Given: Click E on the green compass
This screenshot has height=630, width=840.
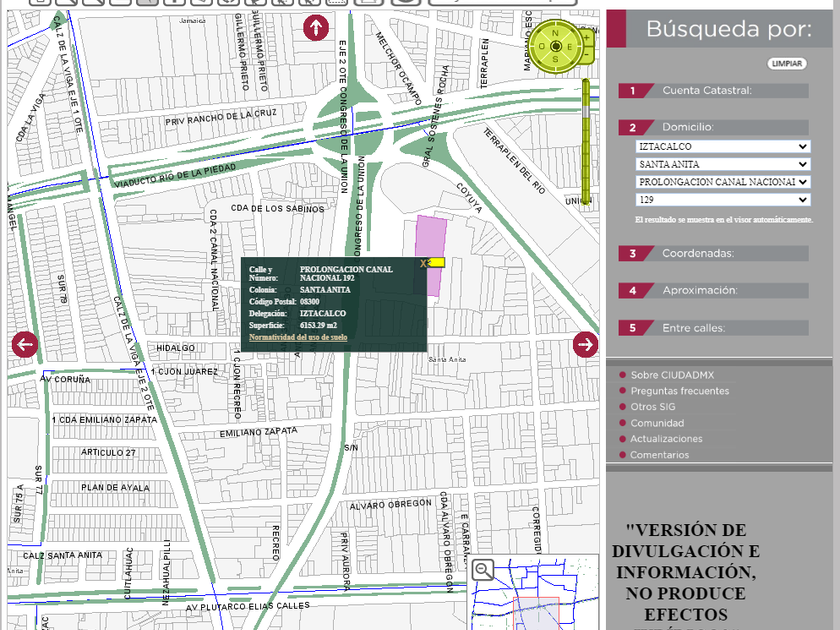Looking at the screenshot, I should pyautogui.click(x=569, y=47).
